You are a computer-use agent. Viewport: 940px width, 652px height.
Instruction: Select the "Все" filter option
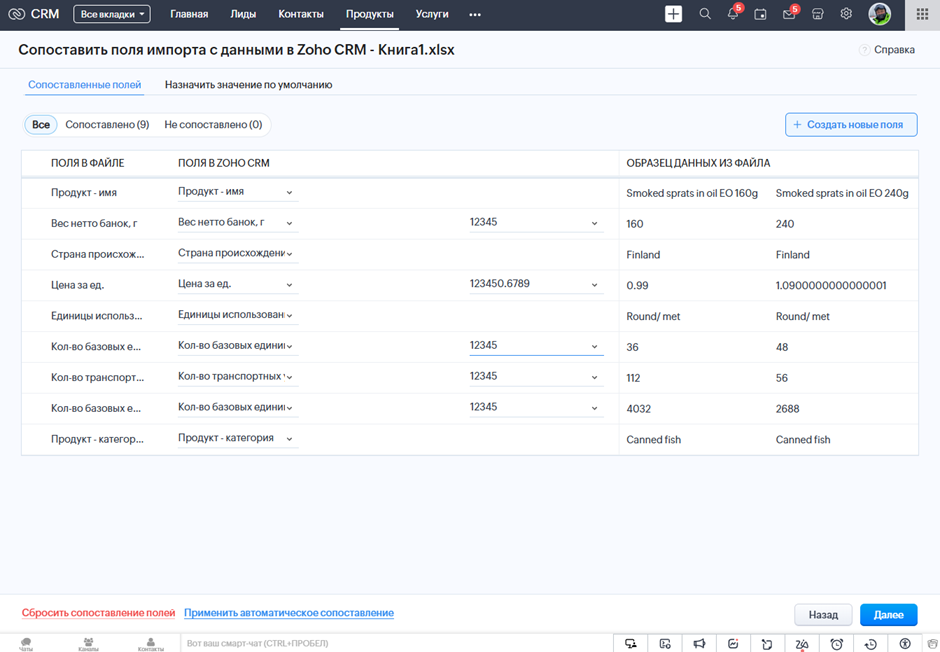pyautogui.click(x=41, y=125)
